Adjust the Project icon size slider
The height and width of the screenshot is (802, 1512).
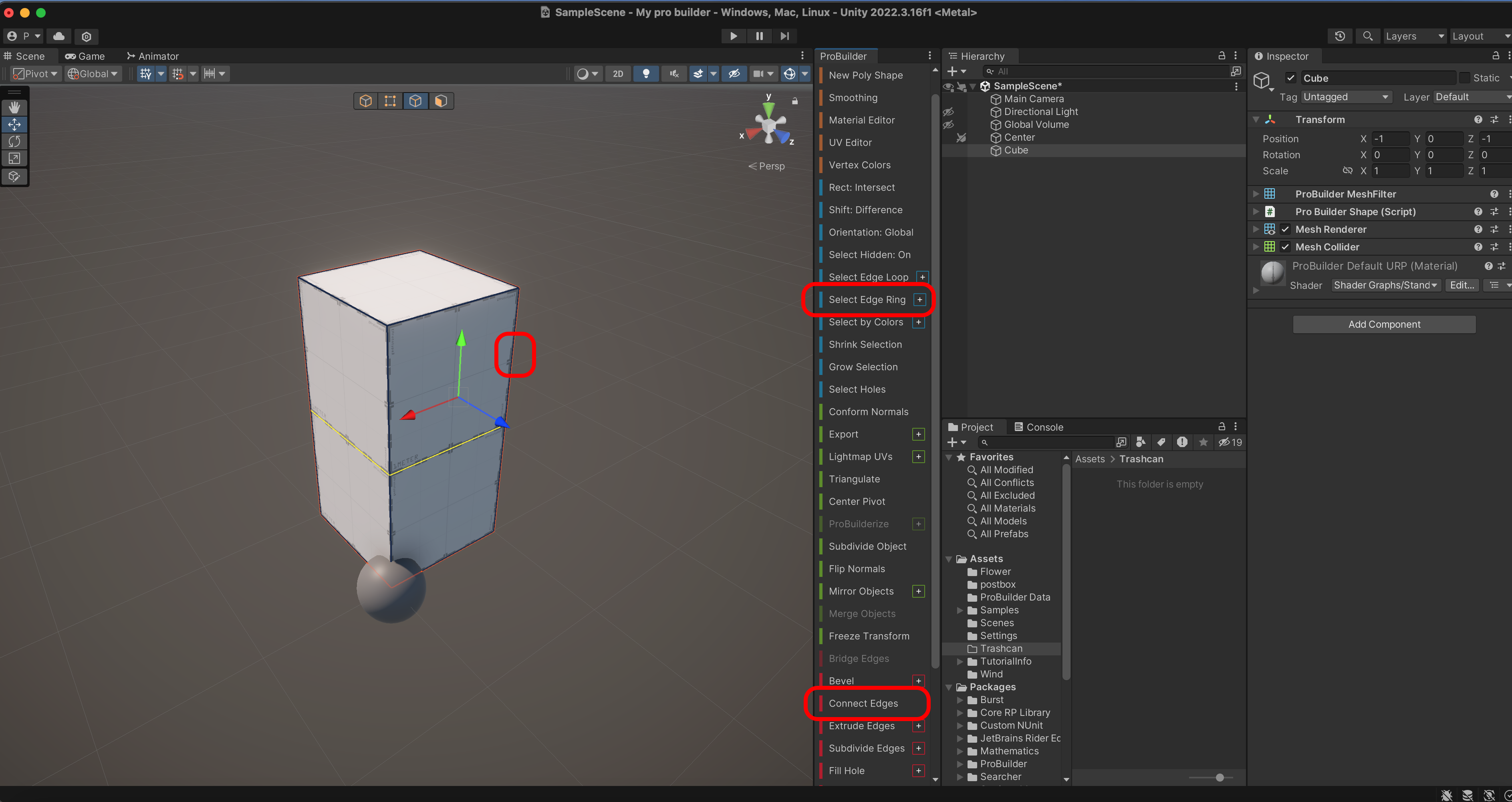1219,777
